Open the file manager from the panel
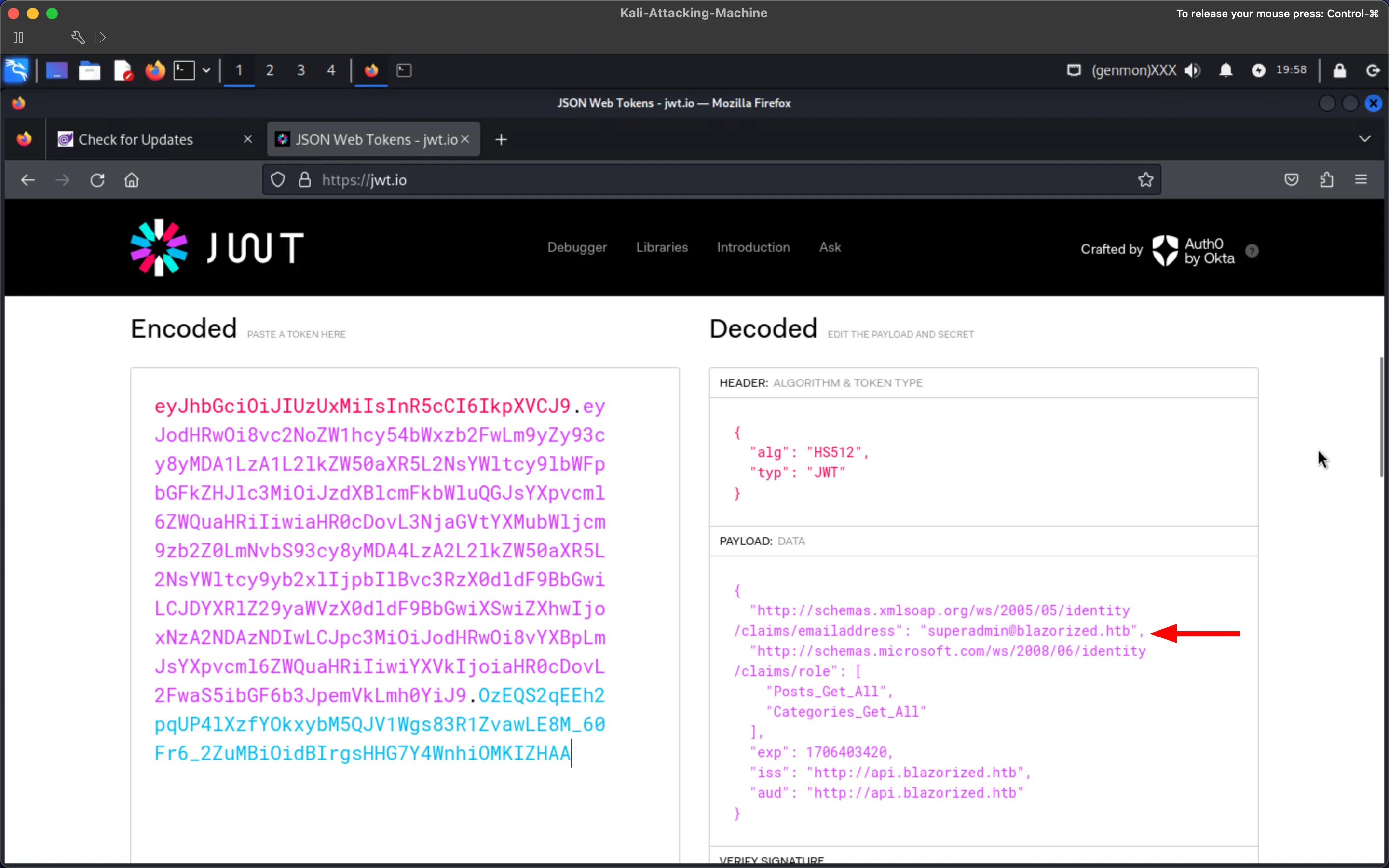The height and width of the screenshot is (868, 1389). (x=90, y=70)
